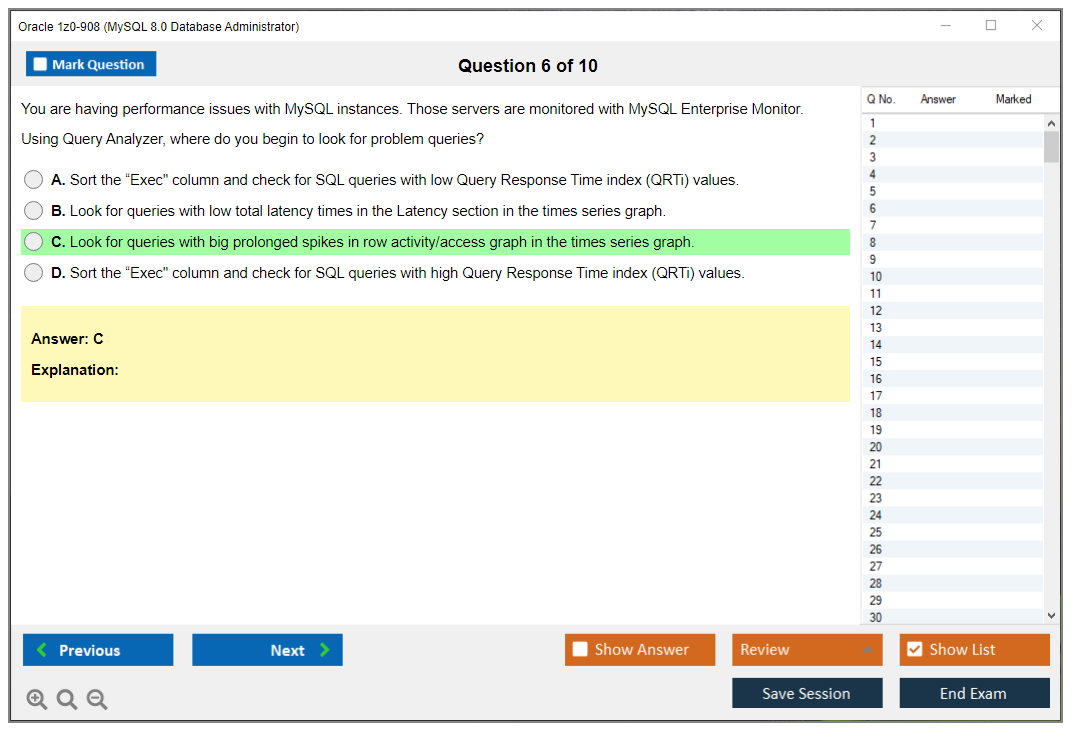
Task: Select radio button for option D
Action: (x=33, y=272)
